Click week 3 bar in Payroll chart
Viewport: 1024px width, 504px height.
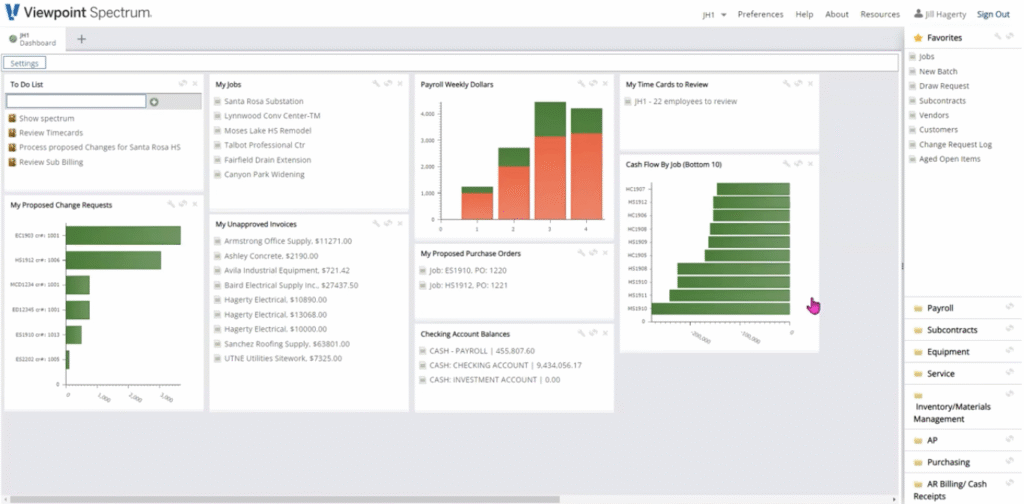(x=550, y=161)
